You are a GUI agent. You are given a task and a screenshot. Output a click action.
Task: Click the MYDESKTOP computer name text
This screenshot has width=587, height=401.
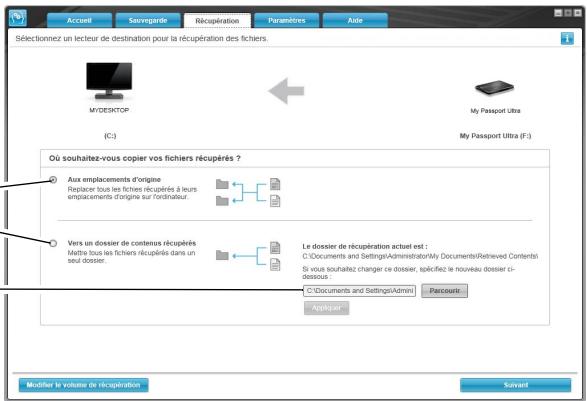[109, 110]
